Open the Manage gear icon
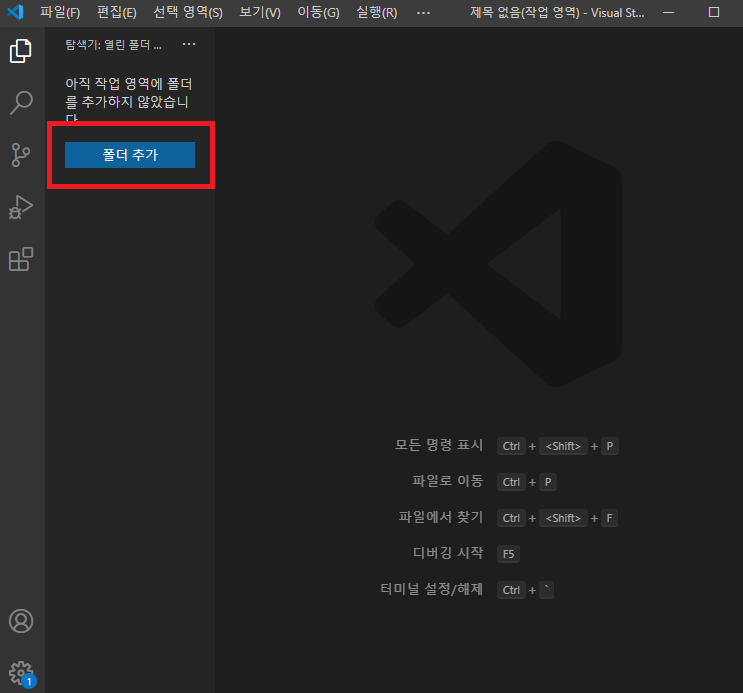The width and height of the screenshot is (743, 693). tap(21, 674)
